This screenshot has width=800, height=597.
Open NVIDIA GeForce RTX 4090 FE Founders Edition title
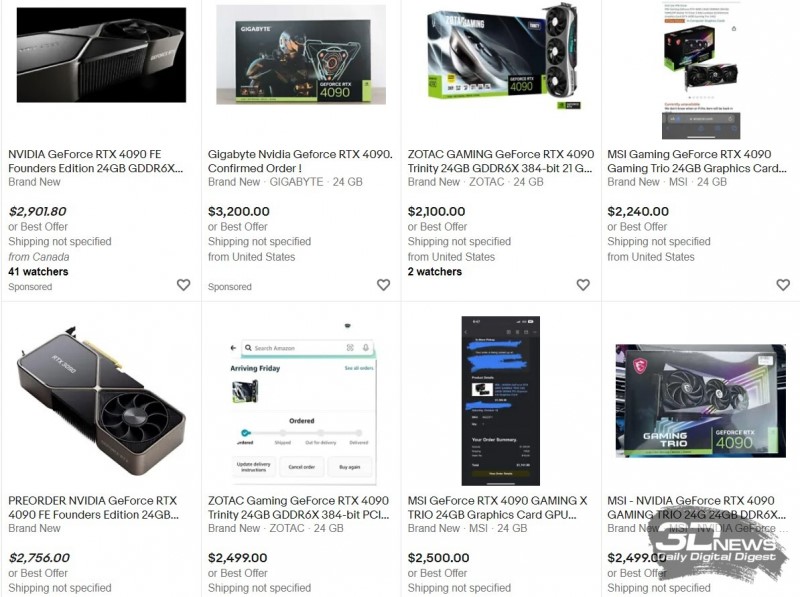(95, 161)
